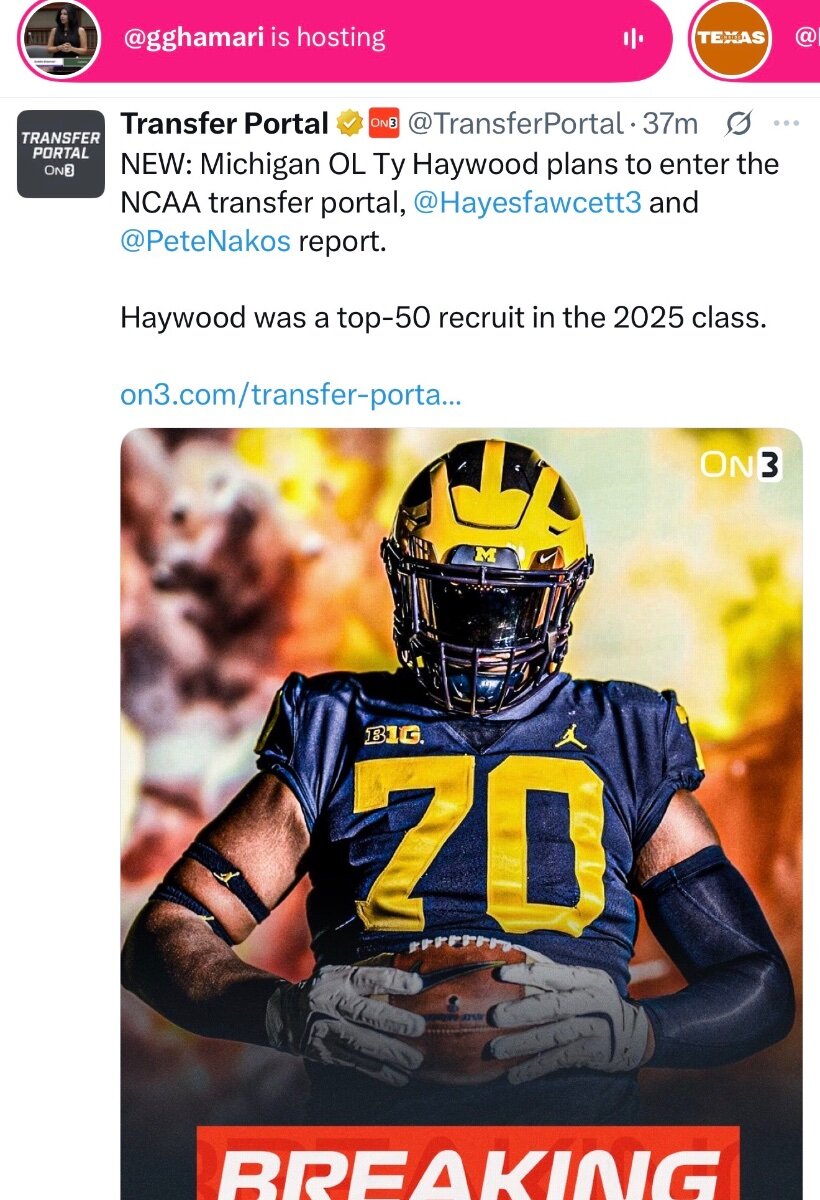The height and width of the screenshot is (1200, 820).
Task: Tap the red On3 affiliate badge
Action: click(384, 124)
